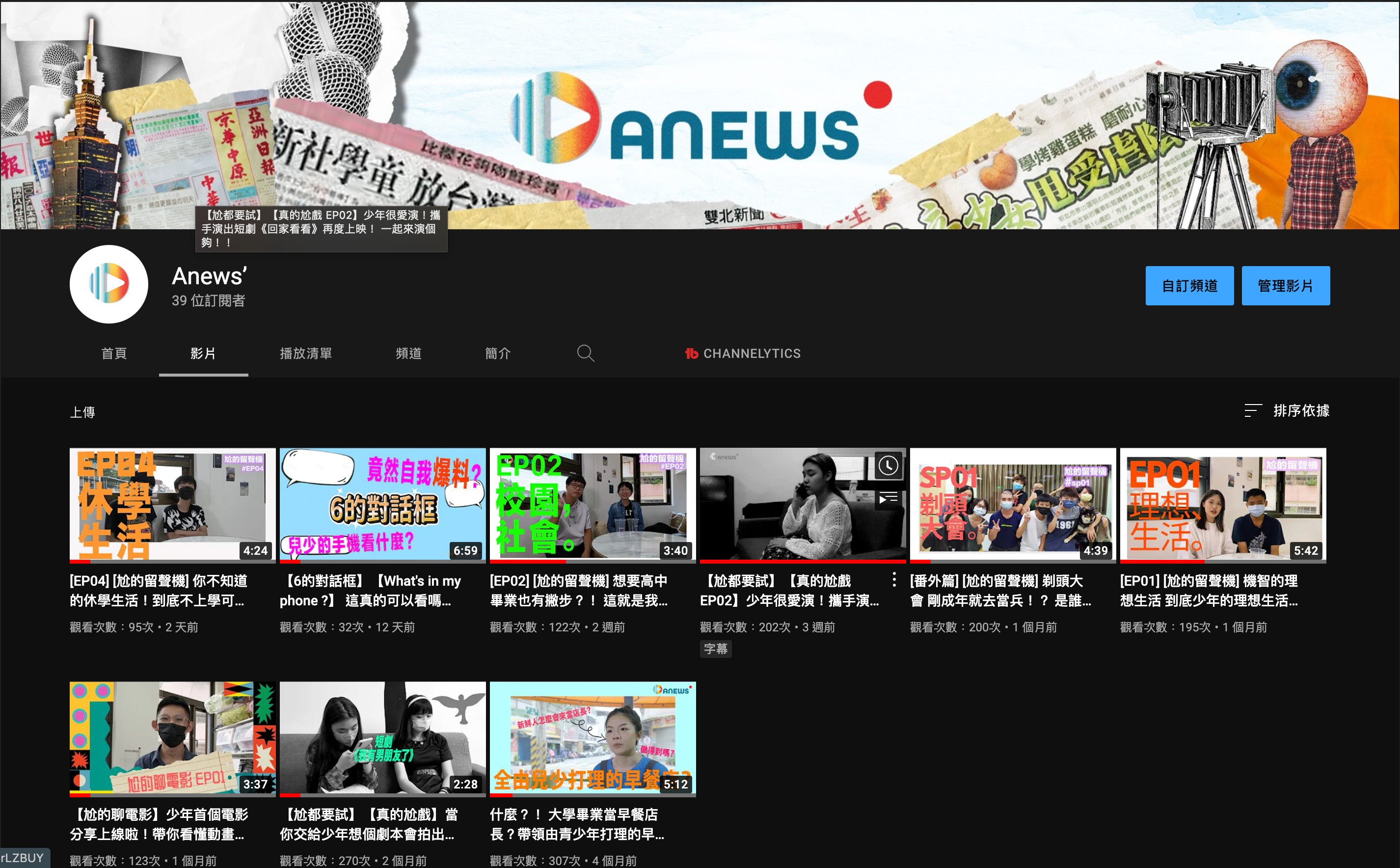This screenshot has width=1400, height=868.
Task: Click the EP01 理想生活 thumbnail
Action: tap(1223, 505)
